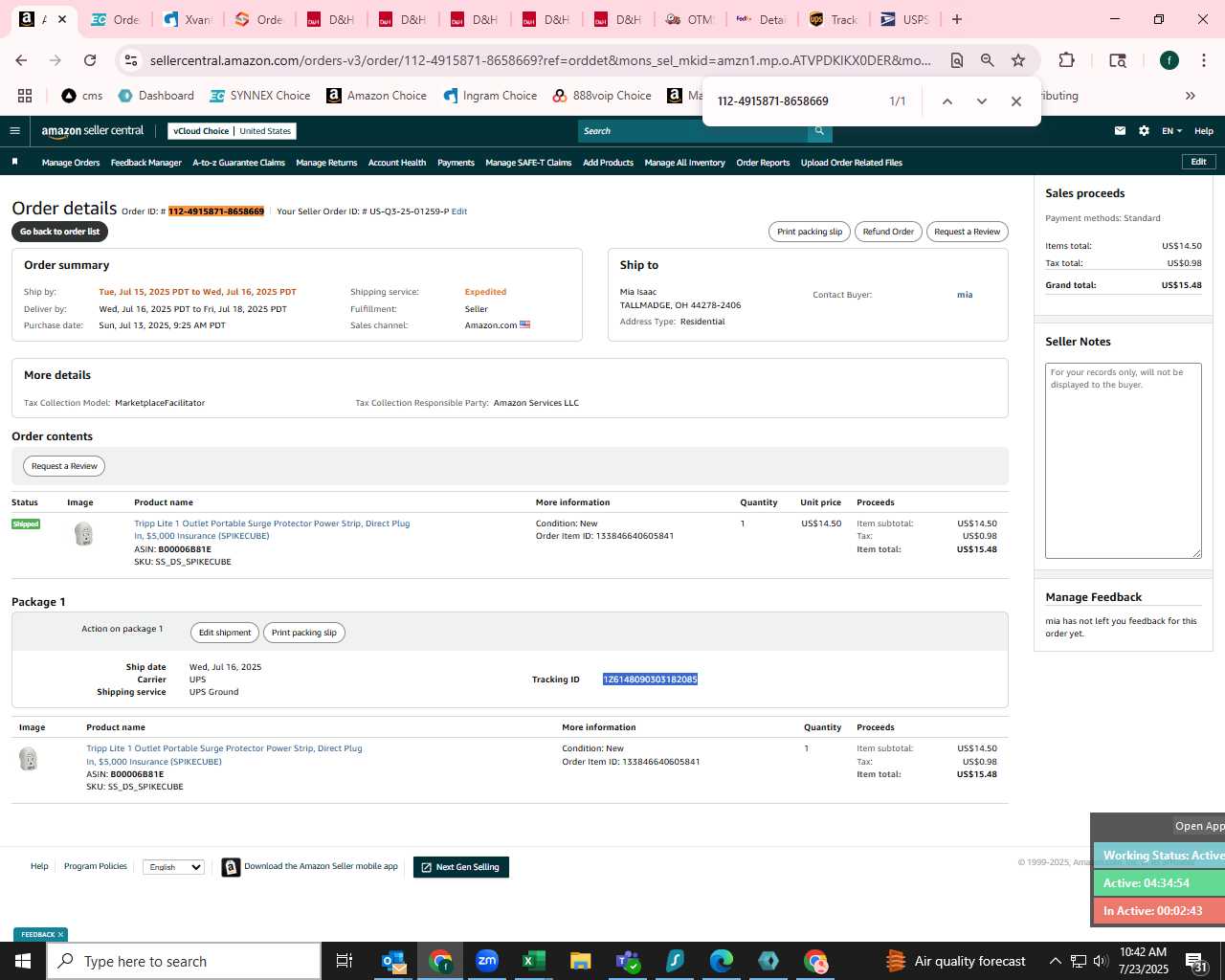
Task: Click the browser address bar
Action: point(540,60)
